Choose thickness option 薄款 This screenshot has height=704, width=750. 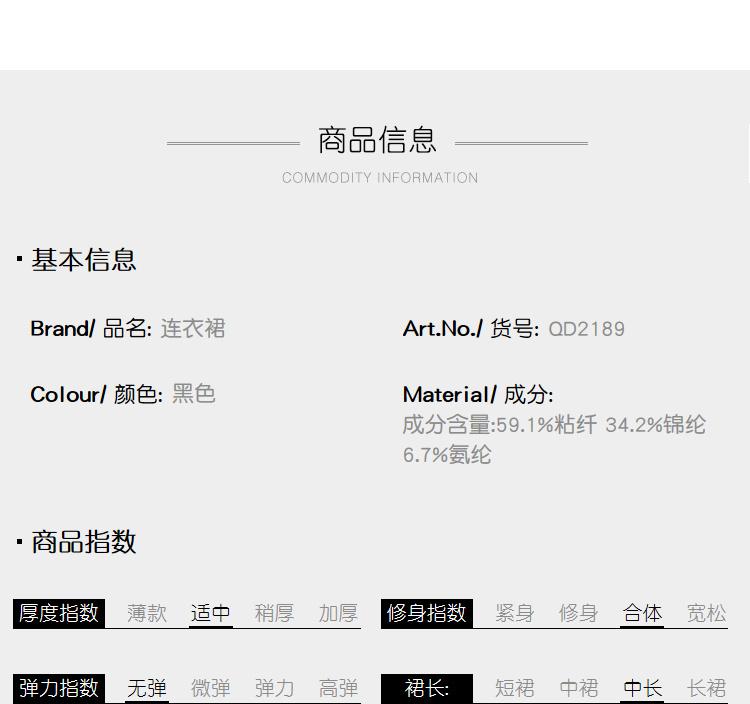pyautogui.click(x=147, y=614)
